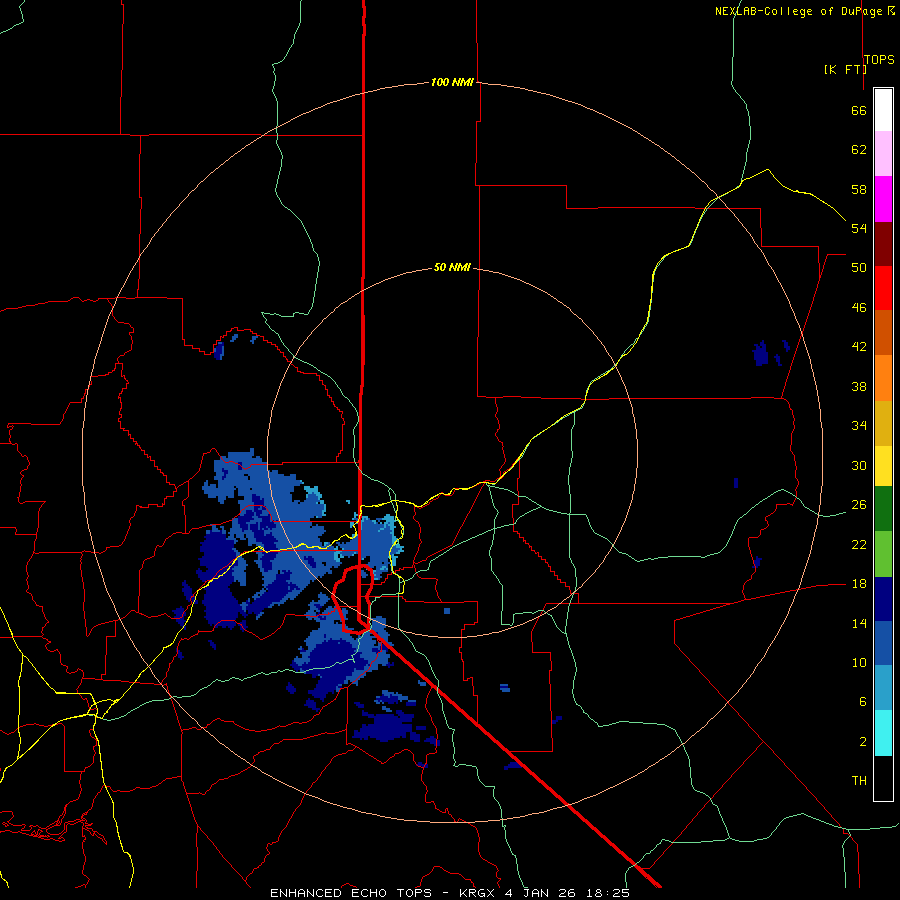Click the 66 legend value

tap(859, 110)
